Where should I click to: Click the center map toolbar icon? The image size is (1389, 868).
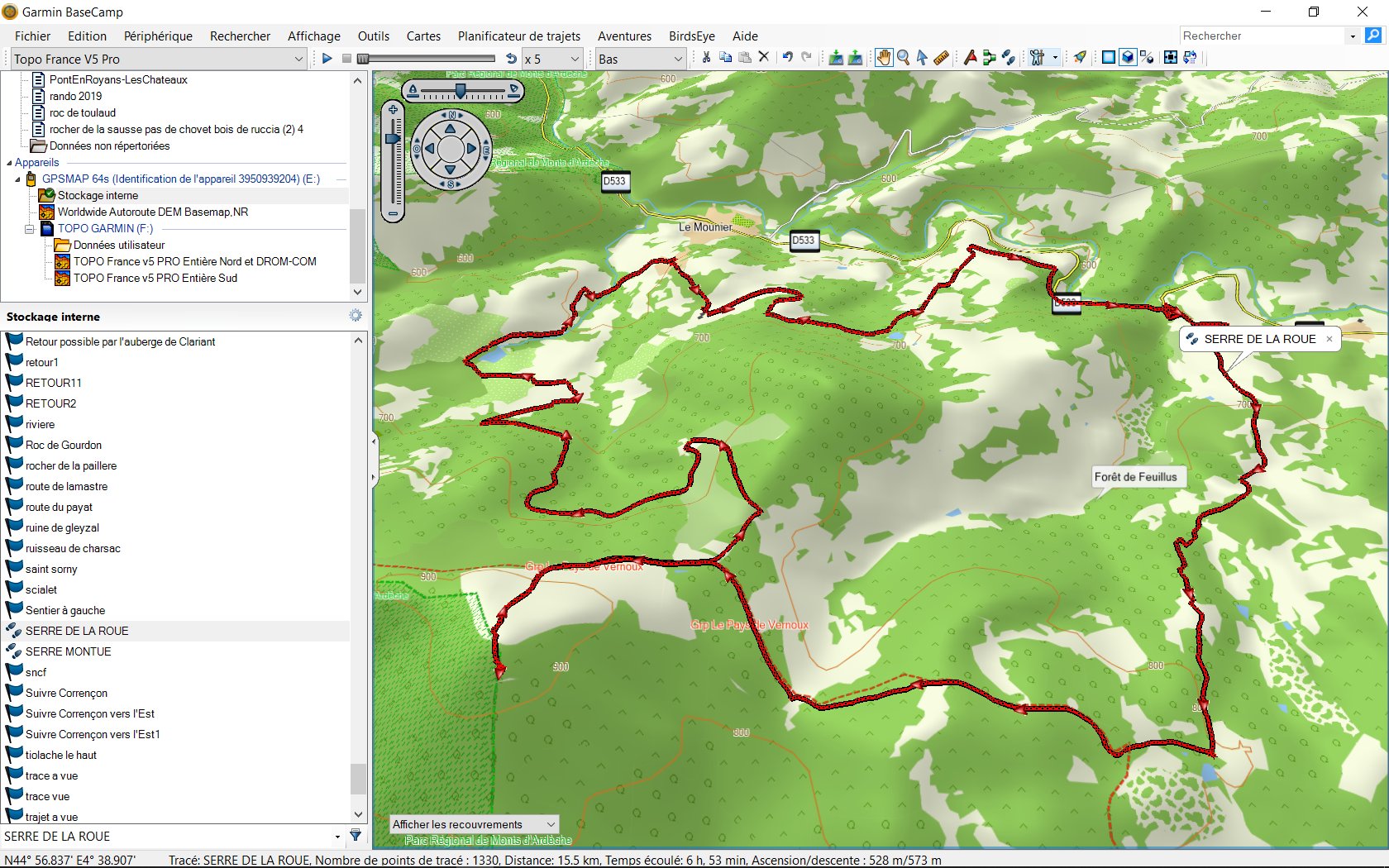tap(1171, 57)
